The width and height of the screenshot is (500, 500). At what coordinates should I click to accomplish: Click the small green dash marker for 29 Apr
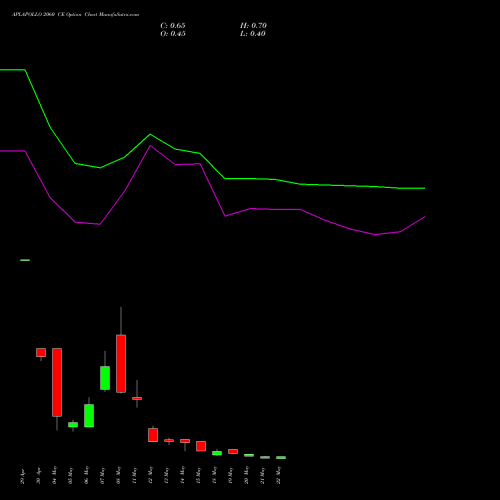click(25, 260)
